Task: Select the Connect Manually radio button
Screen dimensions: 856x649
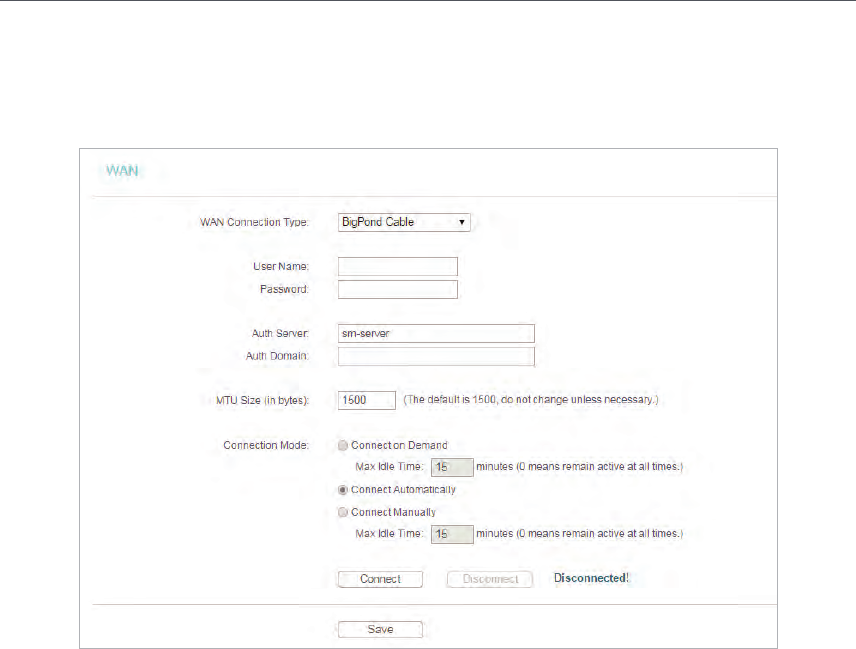Action: click(343, 512)
